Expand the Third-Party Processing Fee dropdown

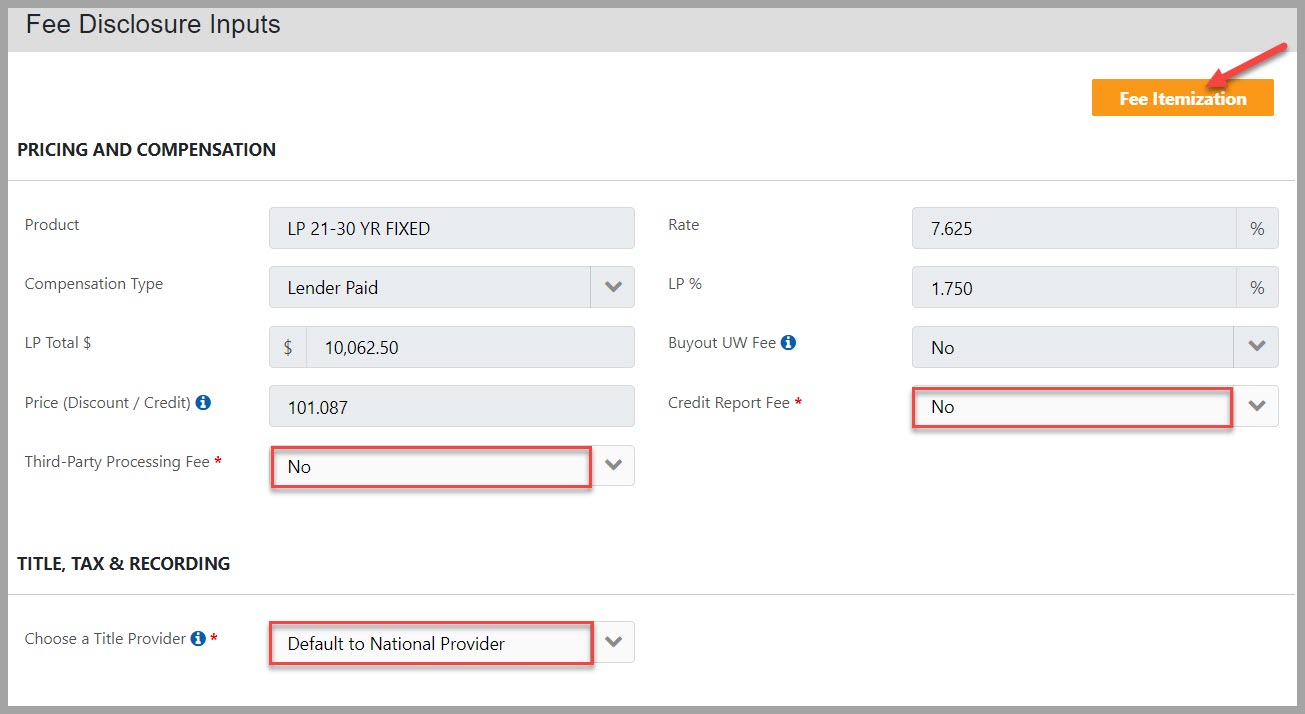[x=614, y=465]
